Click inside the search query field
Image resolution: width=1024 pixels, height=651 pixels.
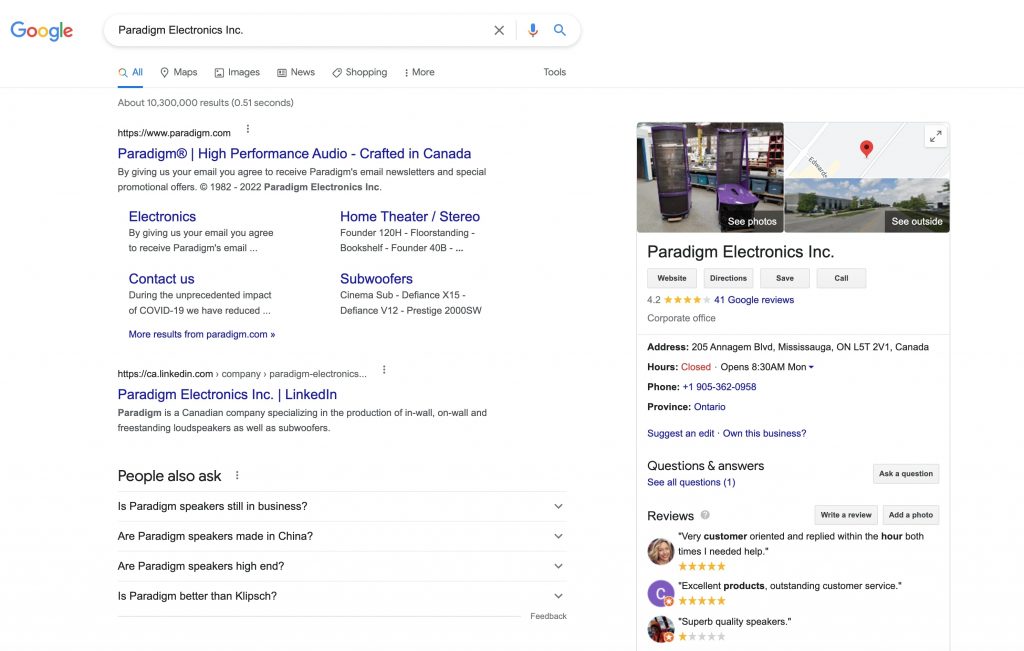pos(300,30)
